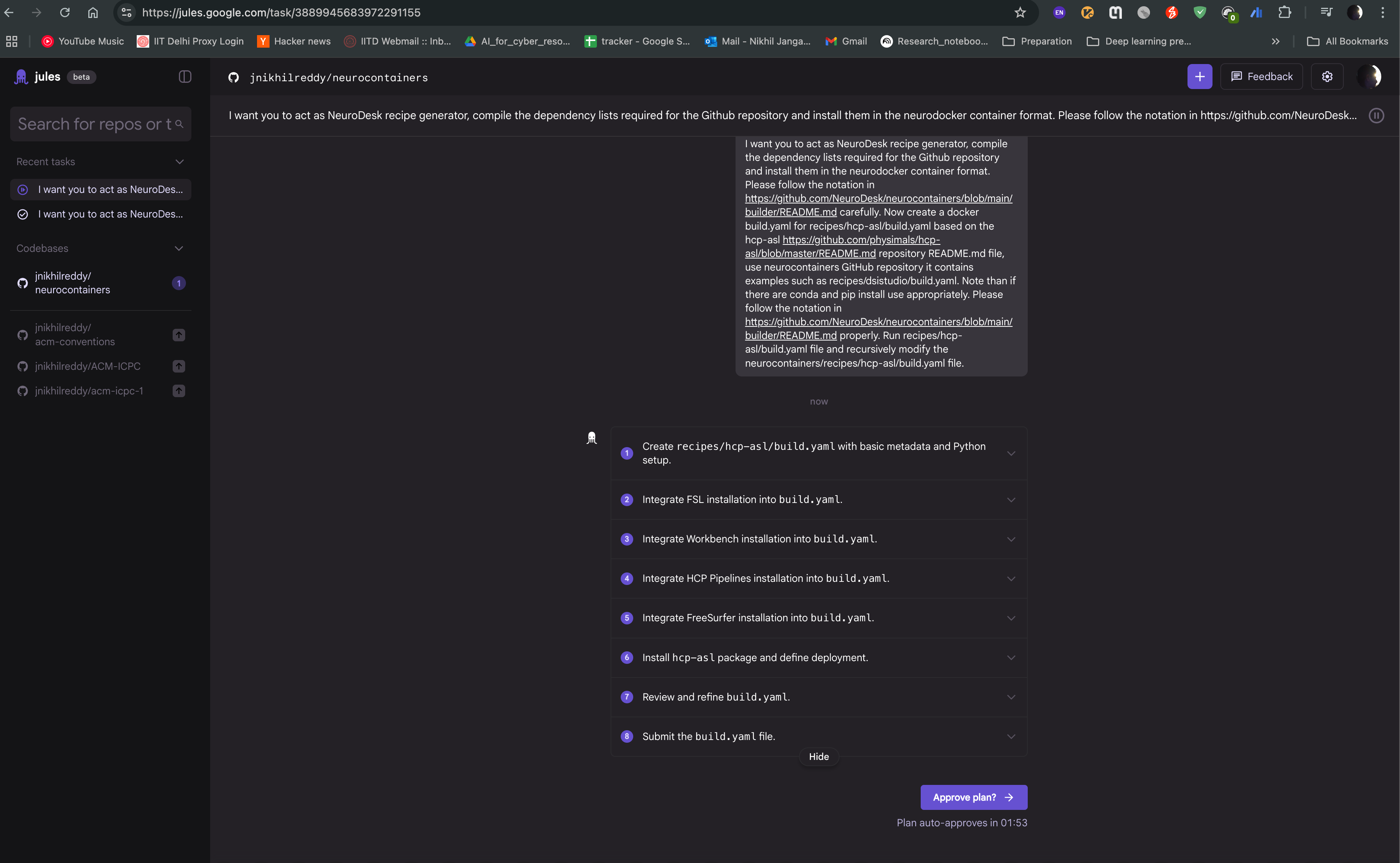Screen dimensions: 1400x863
Task: Bookmark this page with star icon
Action: pyautogui.click(x=1020, y=12)
